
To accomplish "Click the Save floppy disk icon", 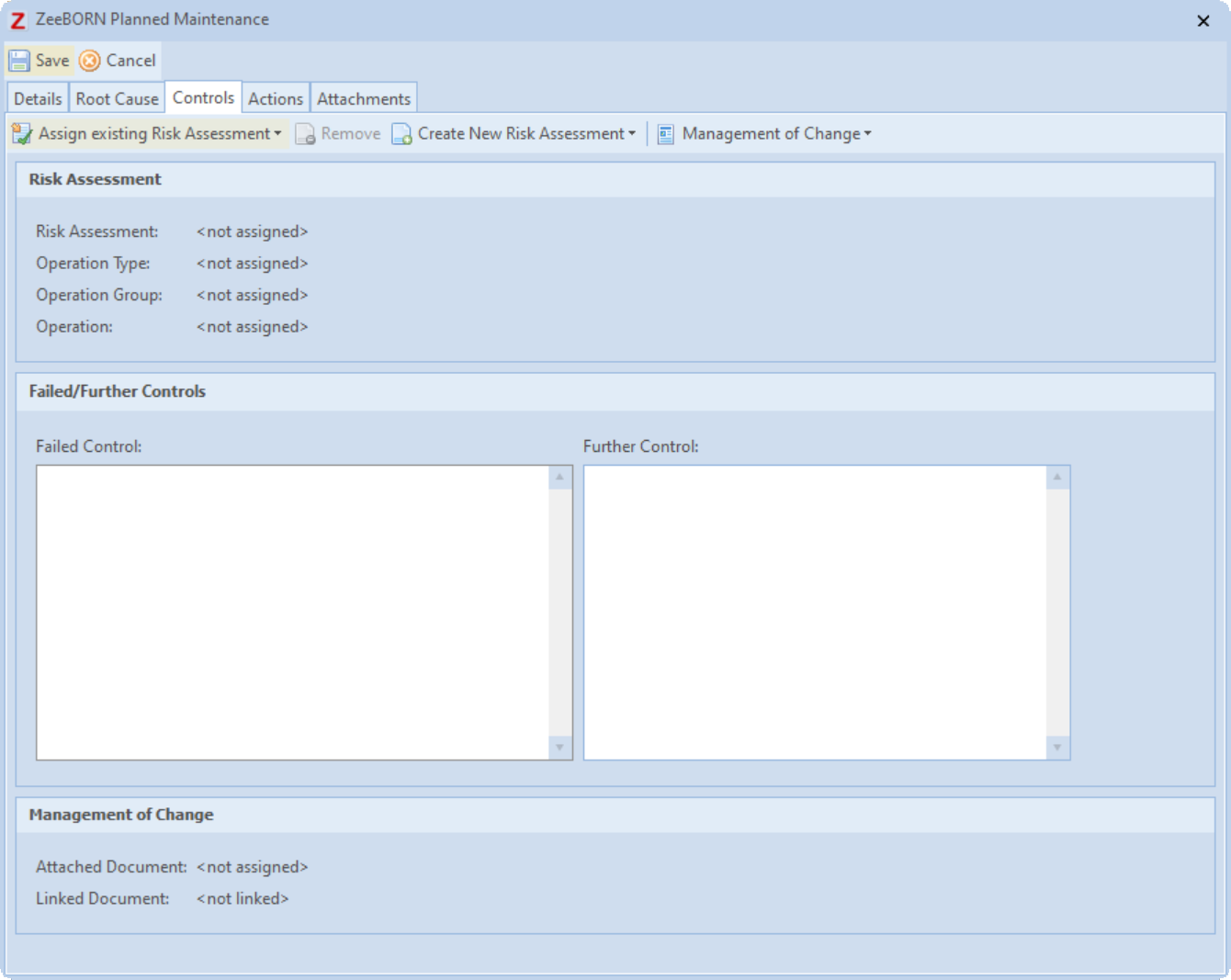I will 19,61.
